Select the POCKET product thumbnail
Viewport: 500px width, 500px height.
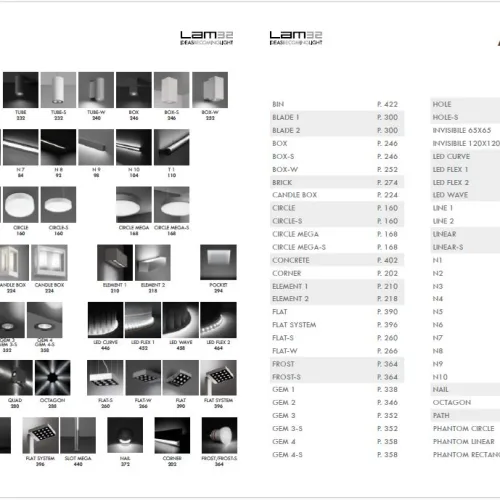pyautogui.click(x=218, y=262)
